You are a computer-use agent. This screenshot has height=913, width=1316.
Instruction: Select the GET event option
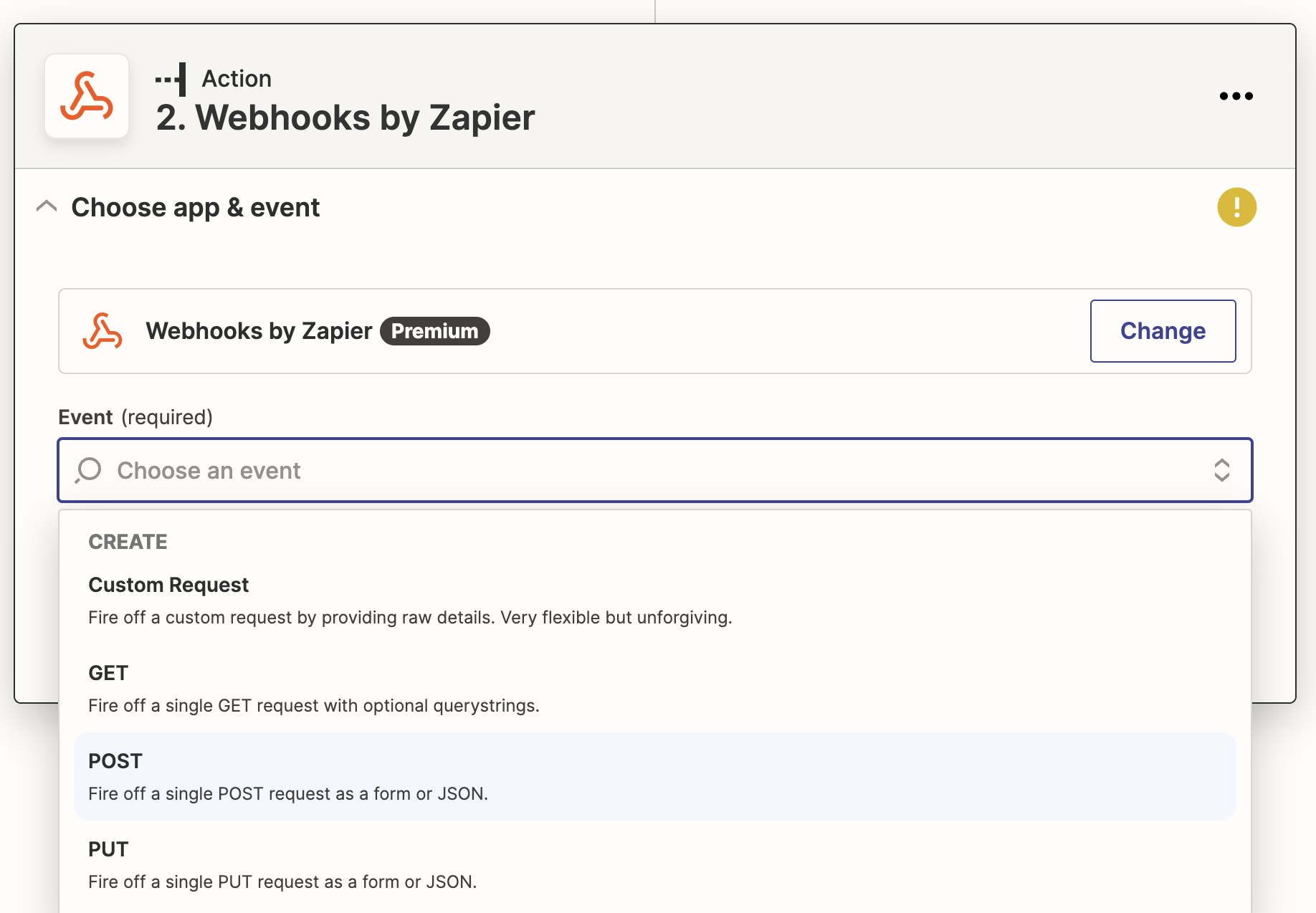click(x=655, y=689)
